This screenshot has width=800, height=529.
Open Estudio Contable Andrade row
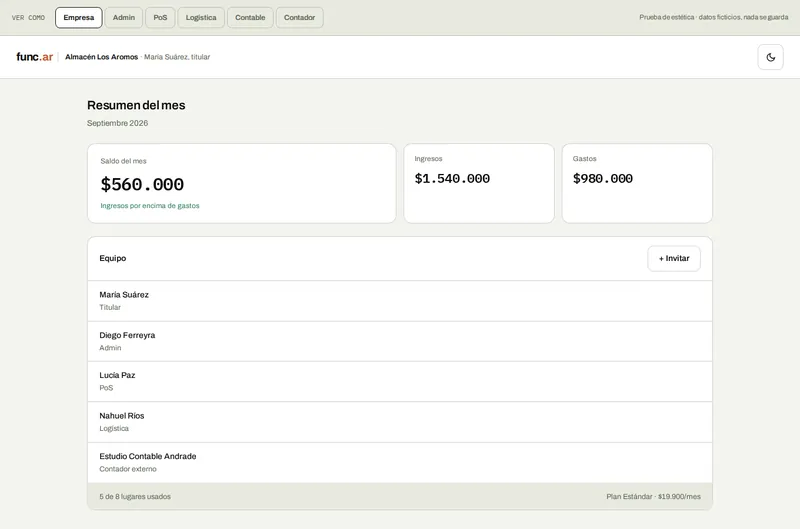click(x=400, y=463)
